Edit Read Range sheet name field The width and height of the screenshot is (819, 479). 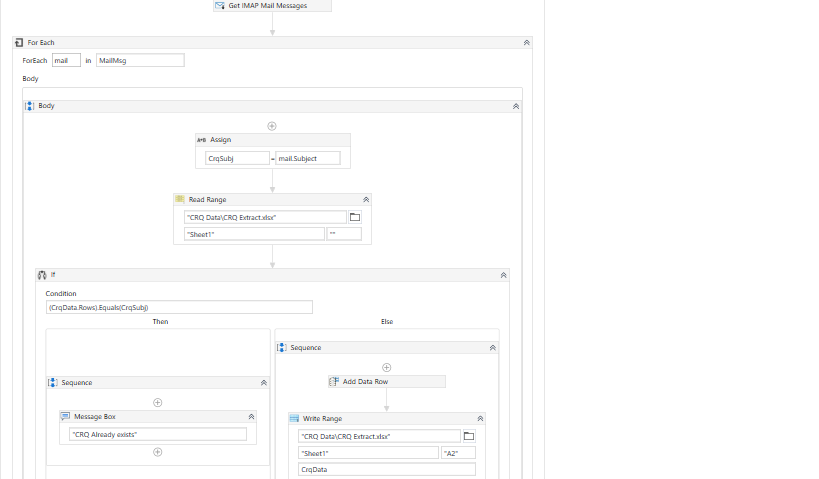[x=254, y=234]
